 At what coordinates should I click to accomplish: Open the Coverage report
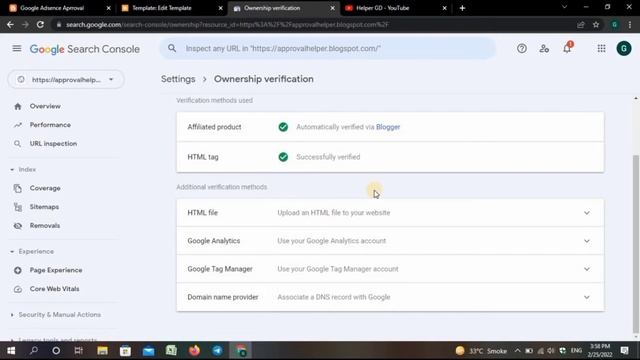45,188
